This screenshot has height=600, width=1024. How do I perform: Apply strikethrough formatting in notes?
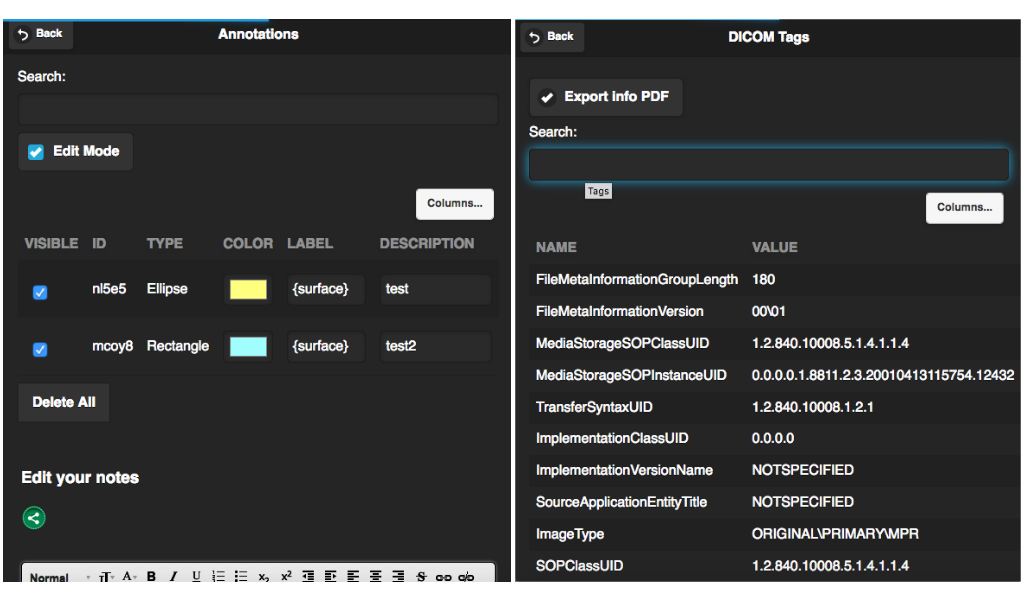421,577
